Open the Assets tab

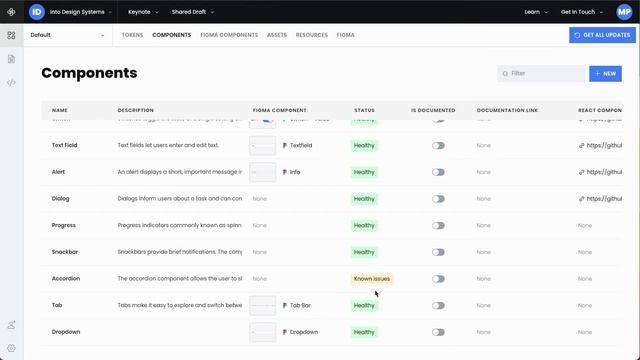(x=277, y=35)
